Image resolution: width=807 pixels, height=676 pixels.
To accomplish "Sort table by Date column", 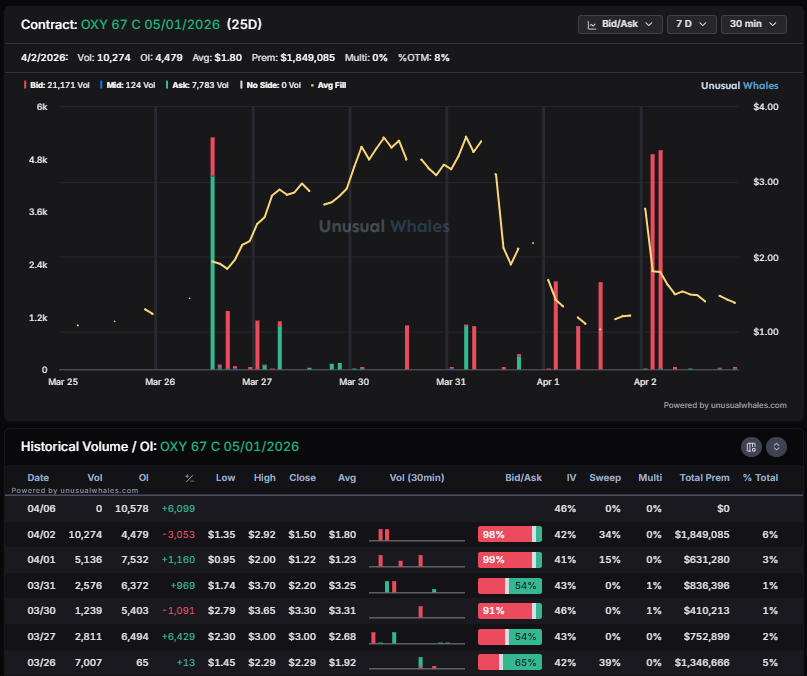I will point(38,478).
